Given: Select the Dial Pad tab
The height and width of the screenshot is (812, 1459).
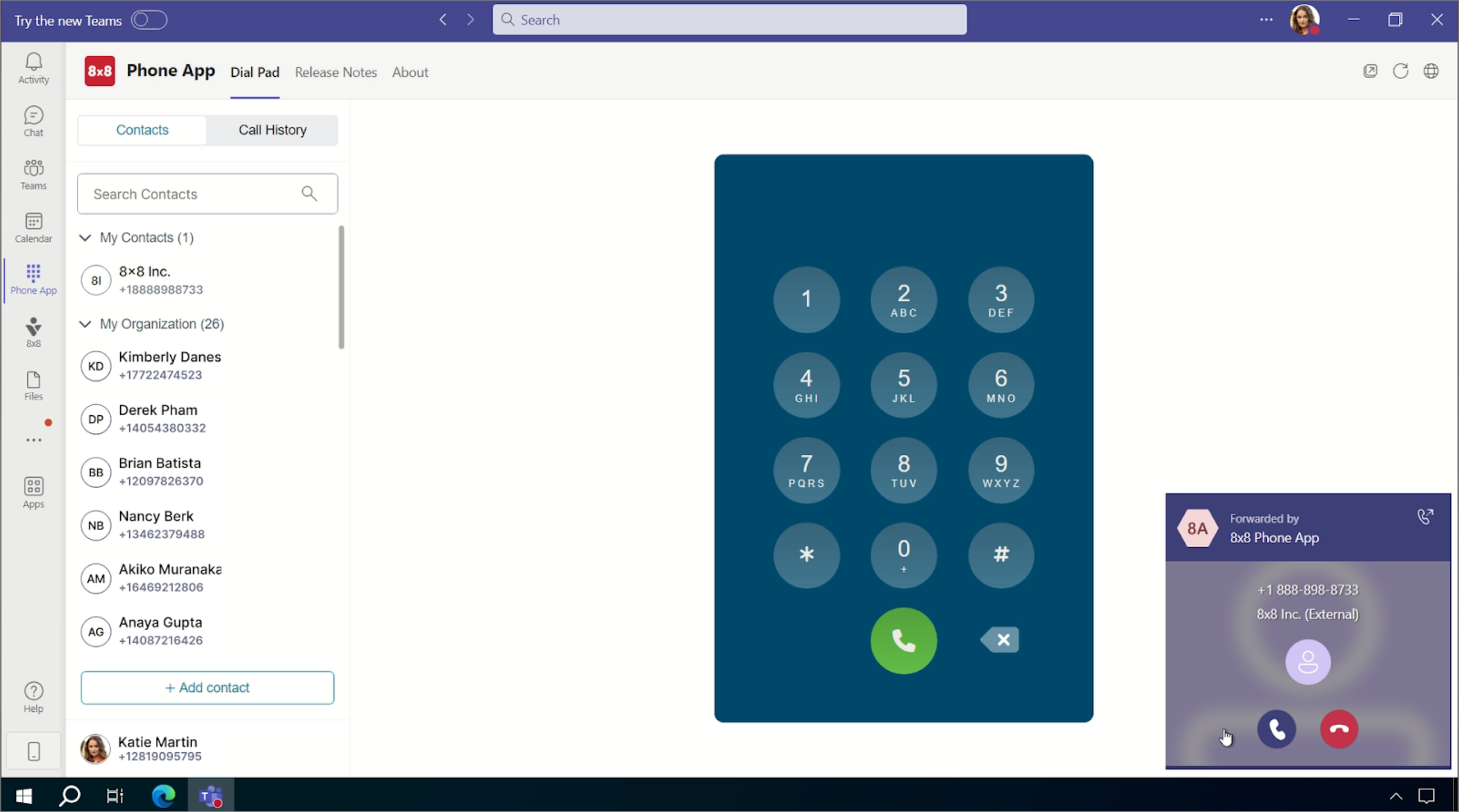Looking at the screenshot, I should (253, 72).
